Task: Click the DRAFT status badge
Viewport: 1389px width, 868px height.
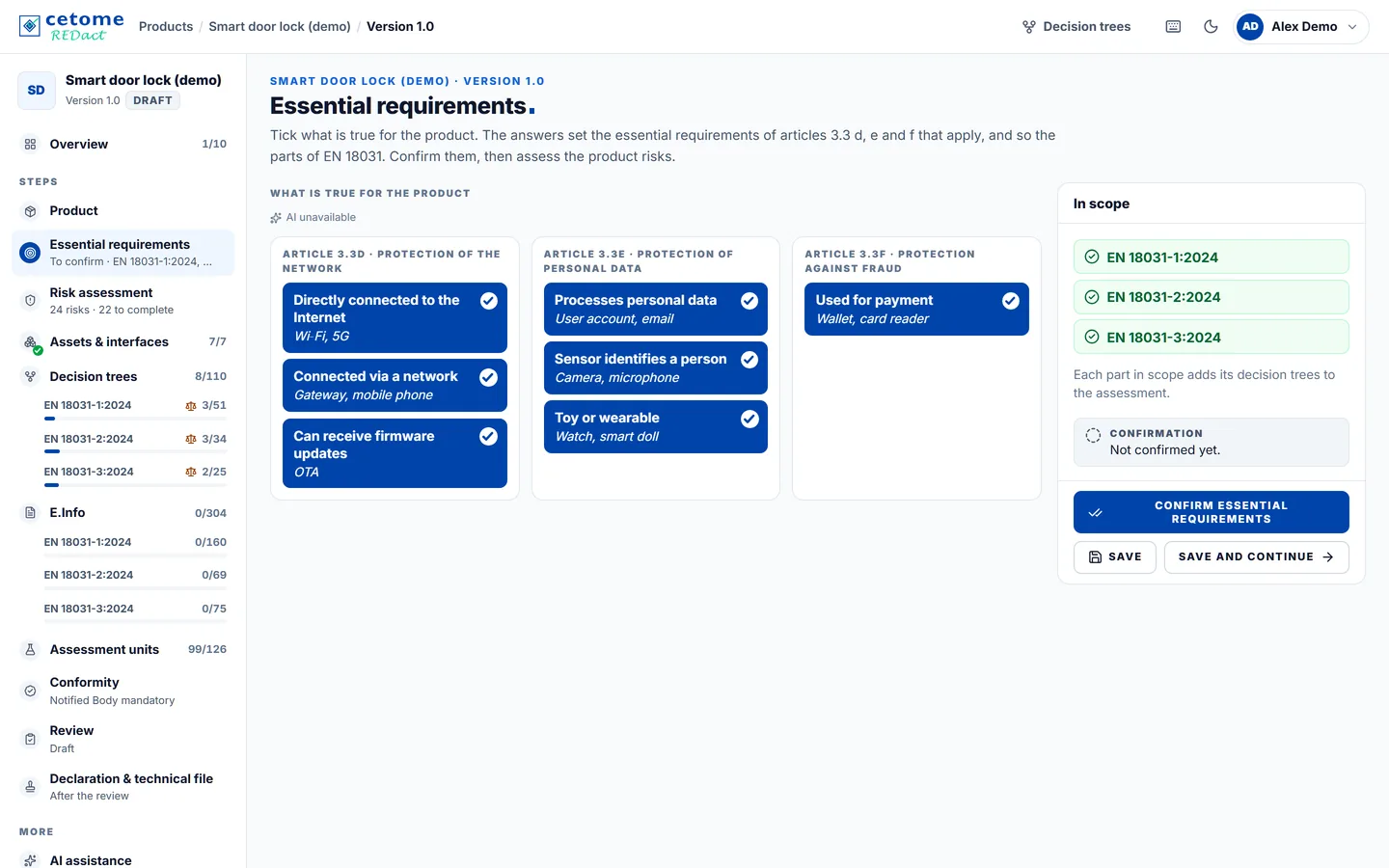Action: (x=152, y=101)
